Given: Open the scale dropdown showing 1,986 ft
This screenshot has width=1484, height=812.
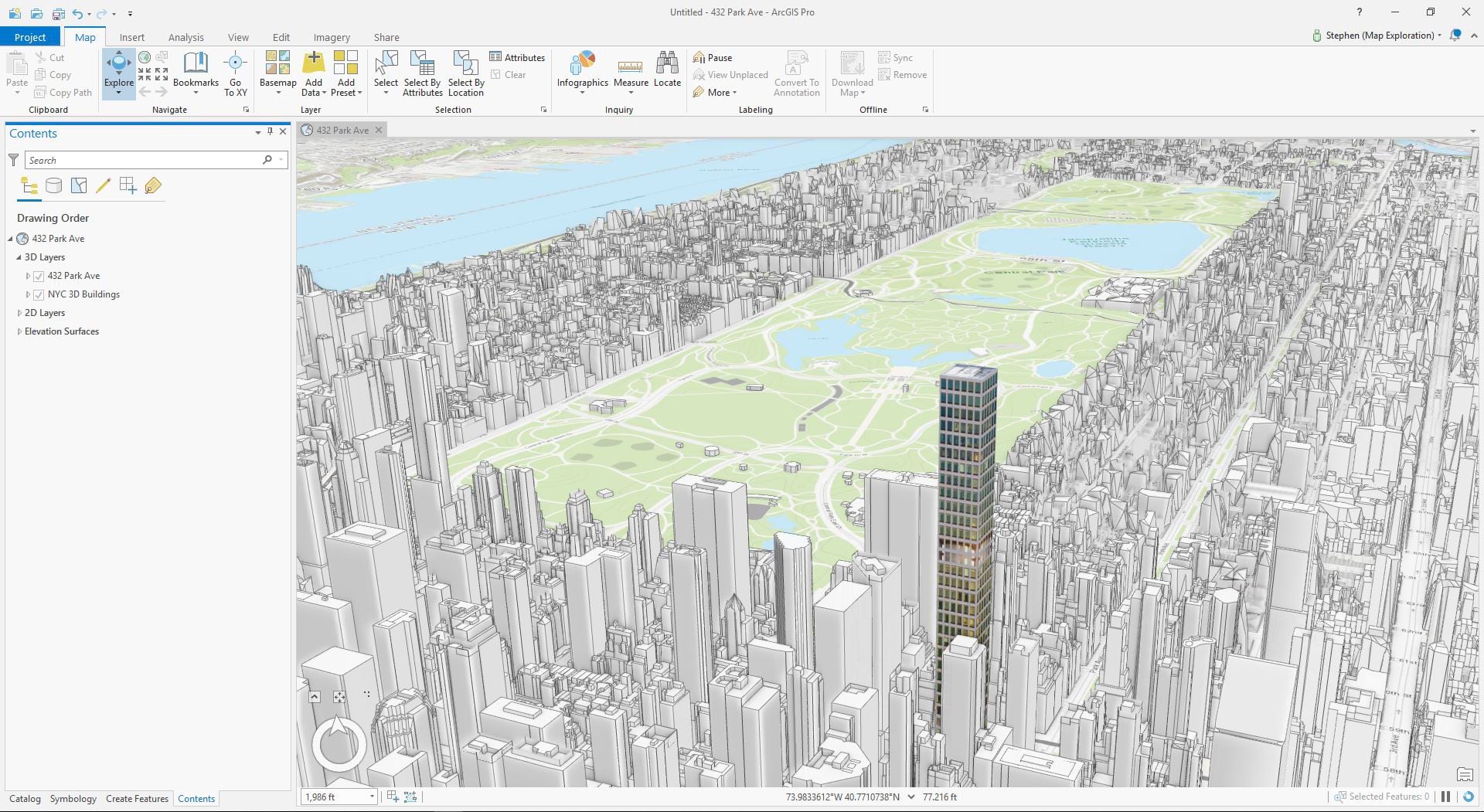Looking at the screenshot, I should click(x=372, y=797).
